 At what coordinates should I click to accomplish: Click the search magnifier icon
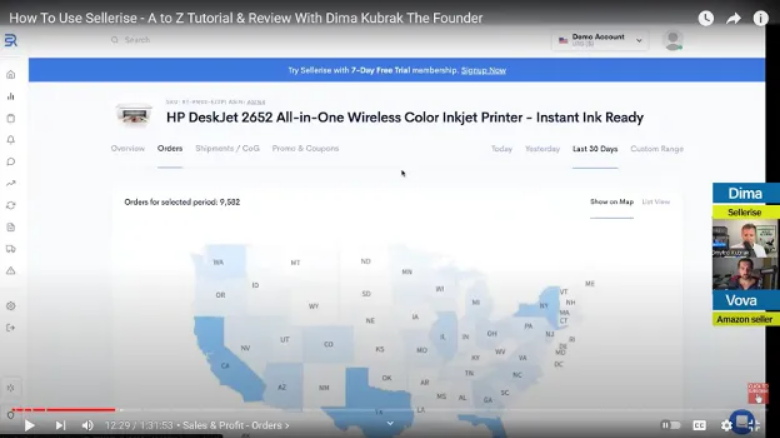[x=115, y=40]
